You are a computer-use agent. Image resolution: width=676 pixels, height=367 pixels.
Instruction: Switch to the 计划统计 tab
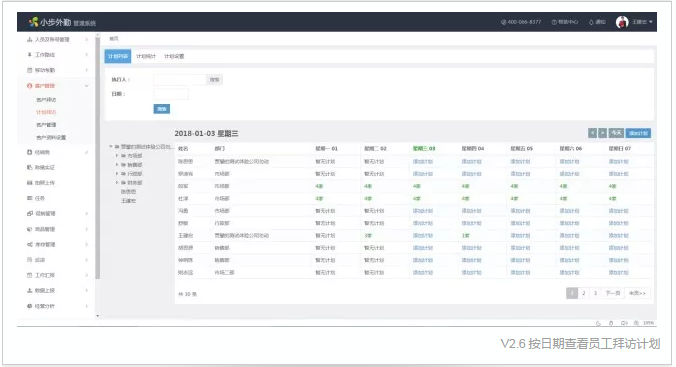146,56
